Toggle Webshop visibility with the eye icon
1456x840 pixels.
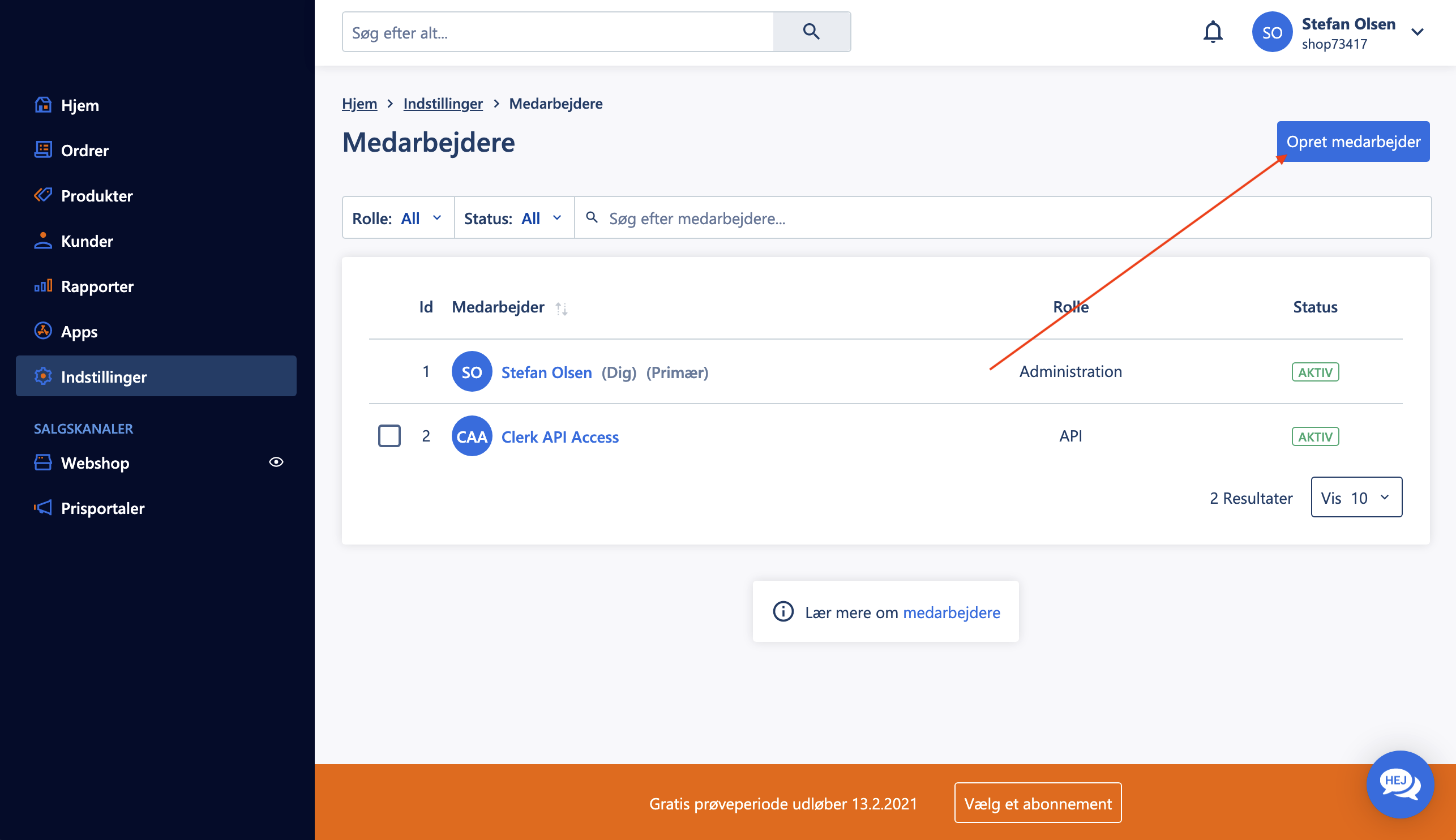[277, 462]
